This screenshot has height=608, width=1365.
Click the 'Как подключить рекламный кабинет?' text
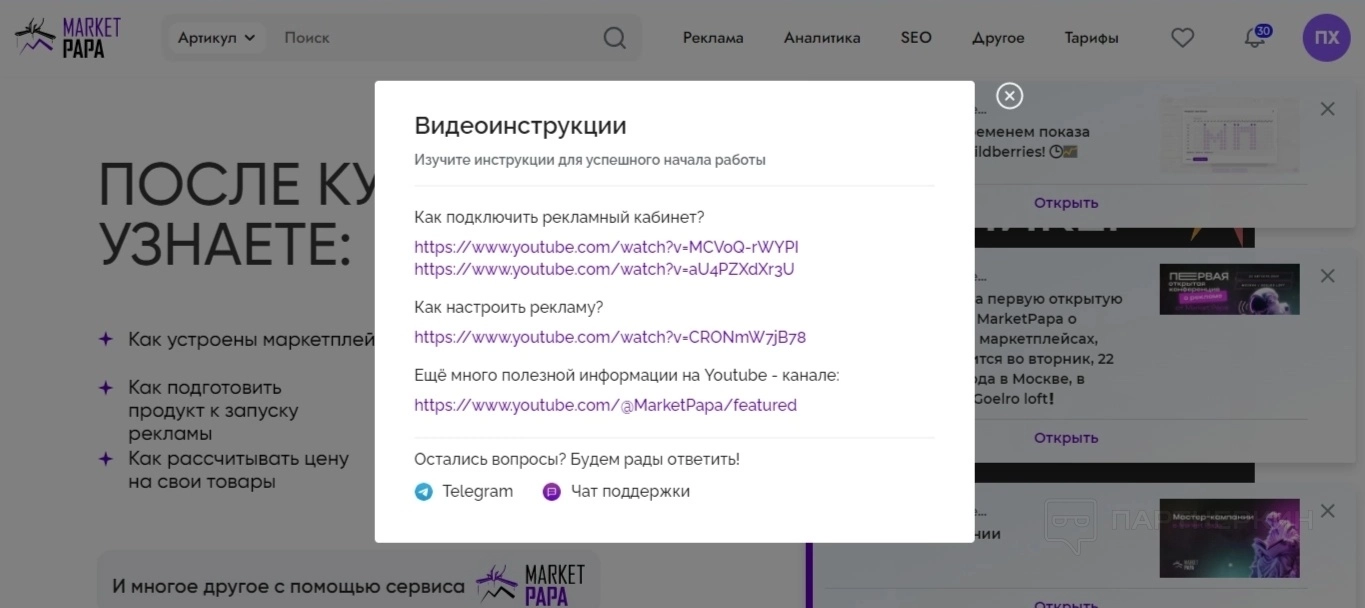tap(560, 217)
